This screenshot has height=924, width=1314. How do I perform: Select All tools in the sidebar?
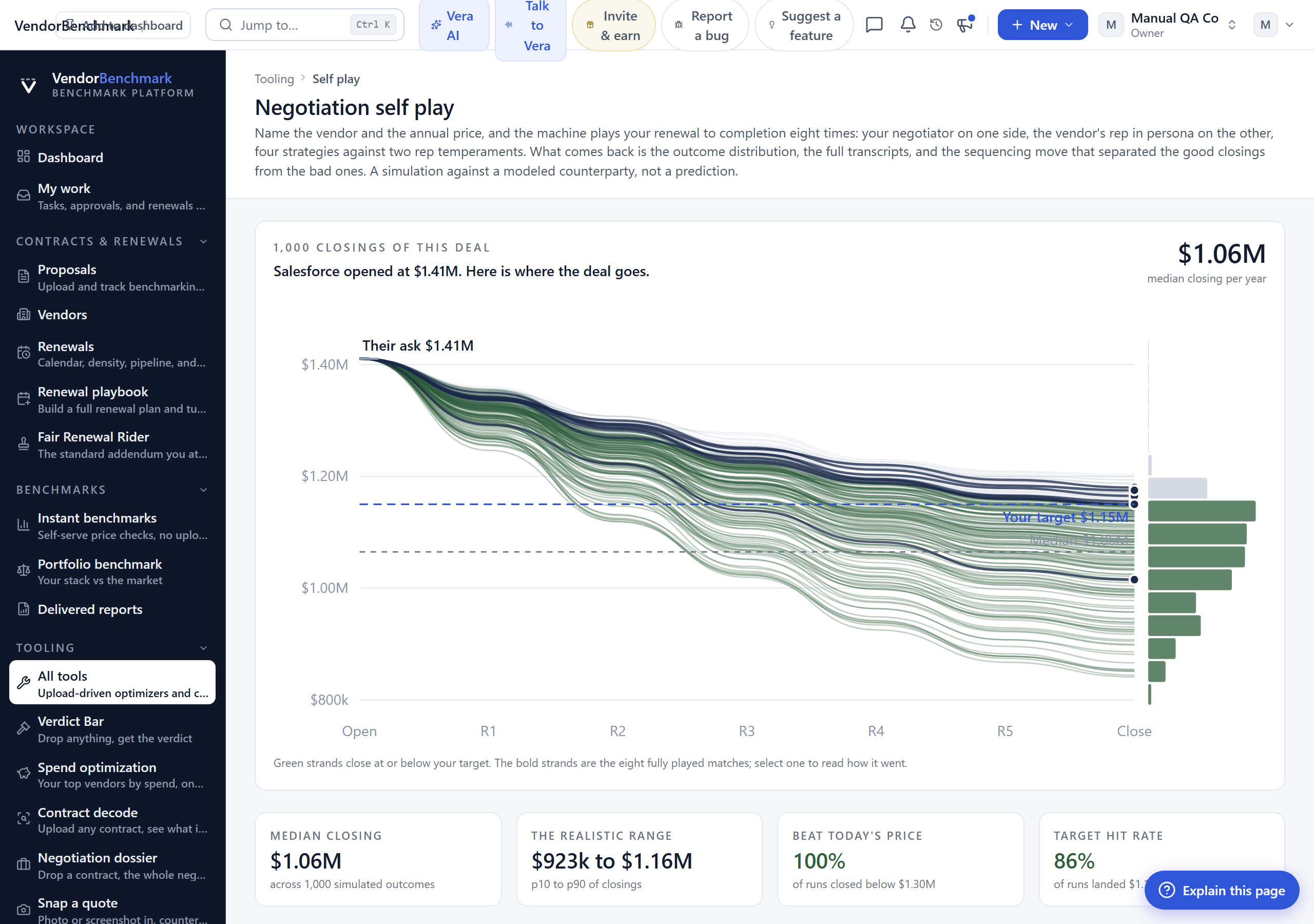[112, 682]
